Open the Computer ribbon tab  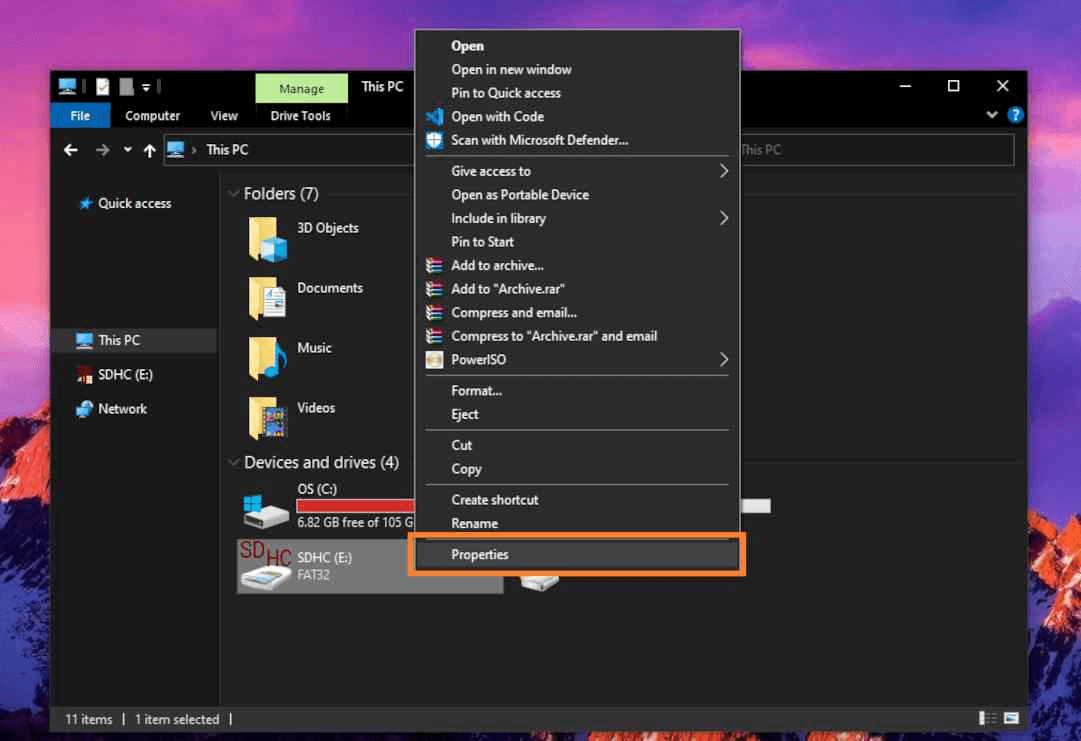coord(152,115)
